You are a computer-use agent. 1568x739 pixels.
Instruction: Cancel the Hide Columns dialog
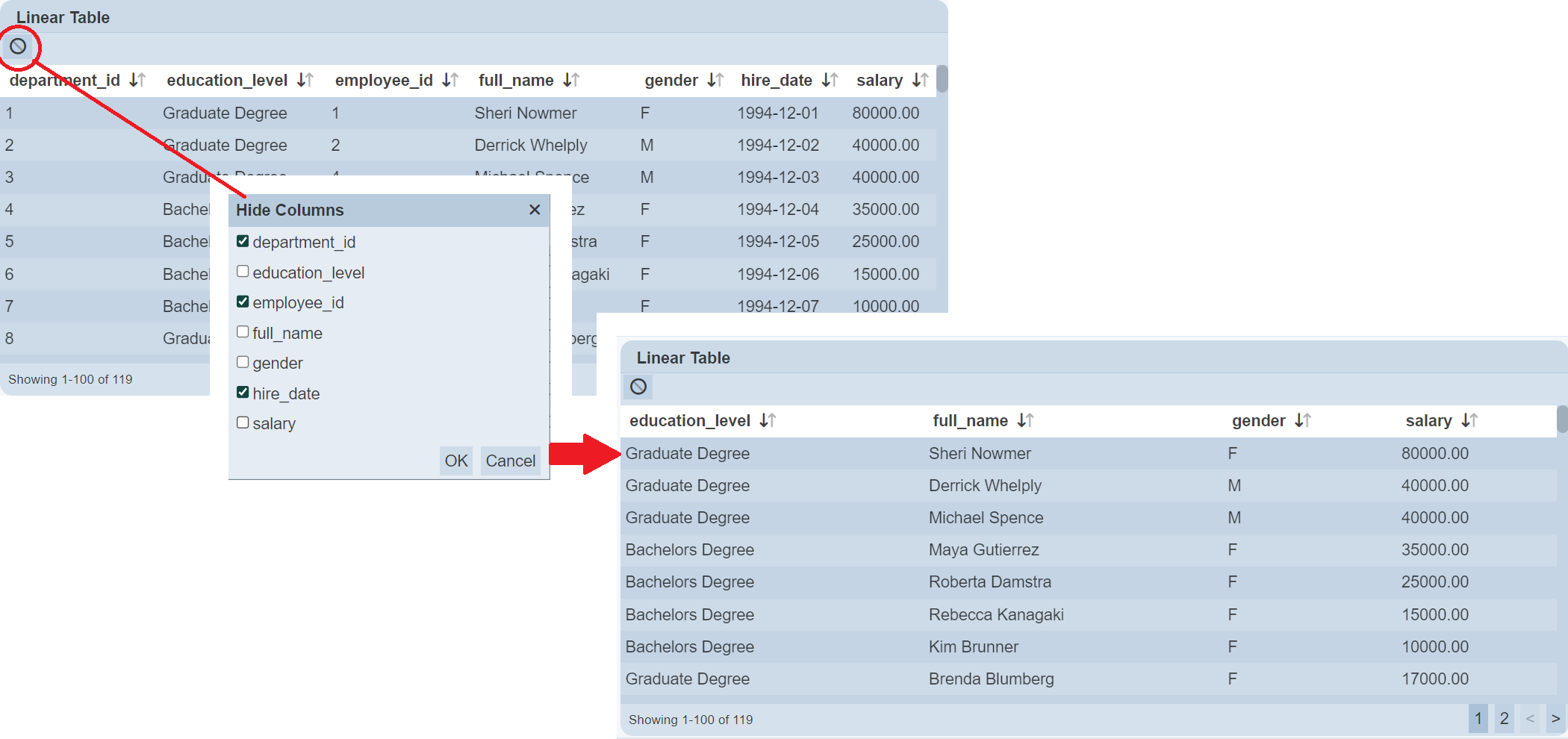(x=510, y=461)
